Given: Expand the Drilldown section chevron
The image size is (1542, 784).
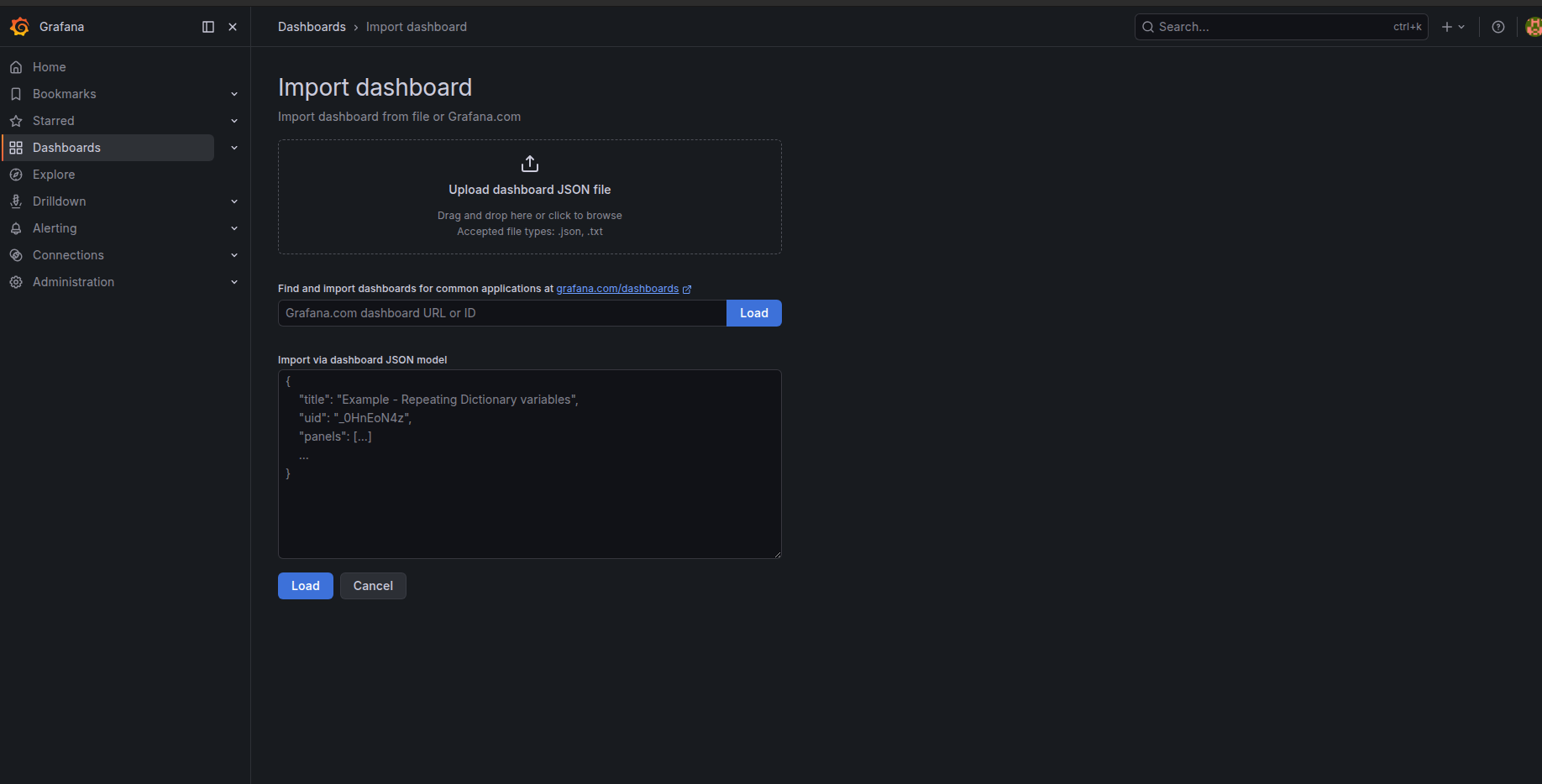Looking at the screenshot, I should click(234, 201).
